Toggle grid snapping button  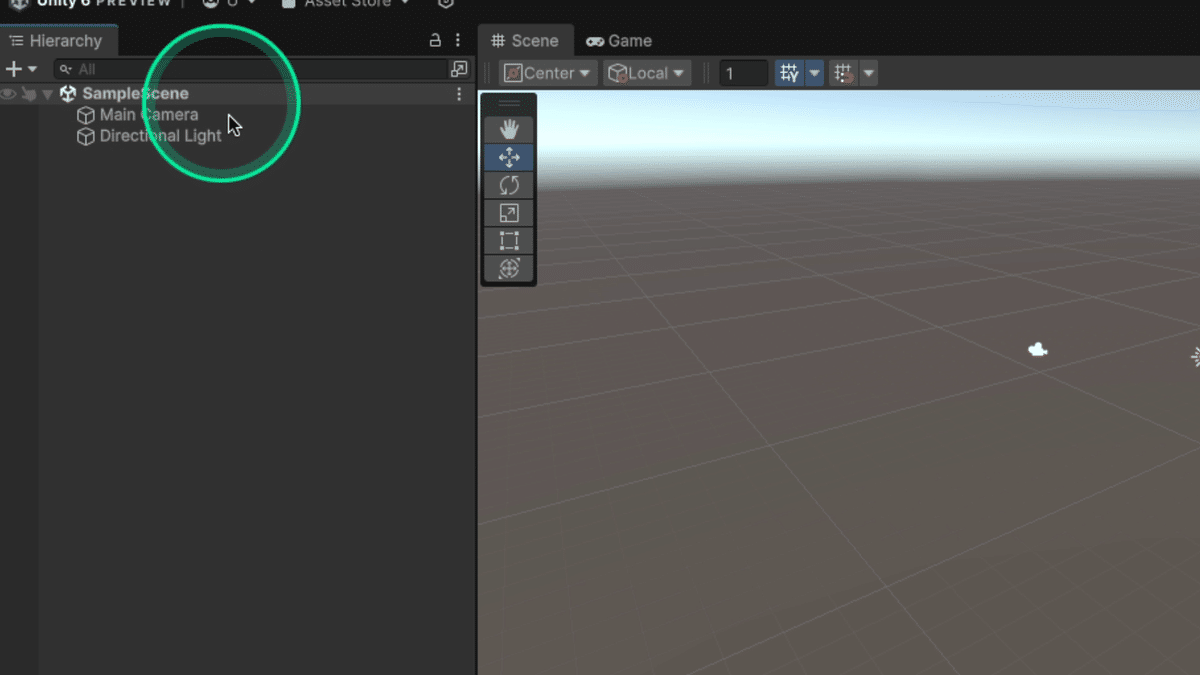tap(844, 73)
